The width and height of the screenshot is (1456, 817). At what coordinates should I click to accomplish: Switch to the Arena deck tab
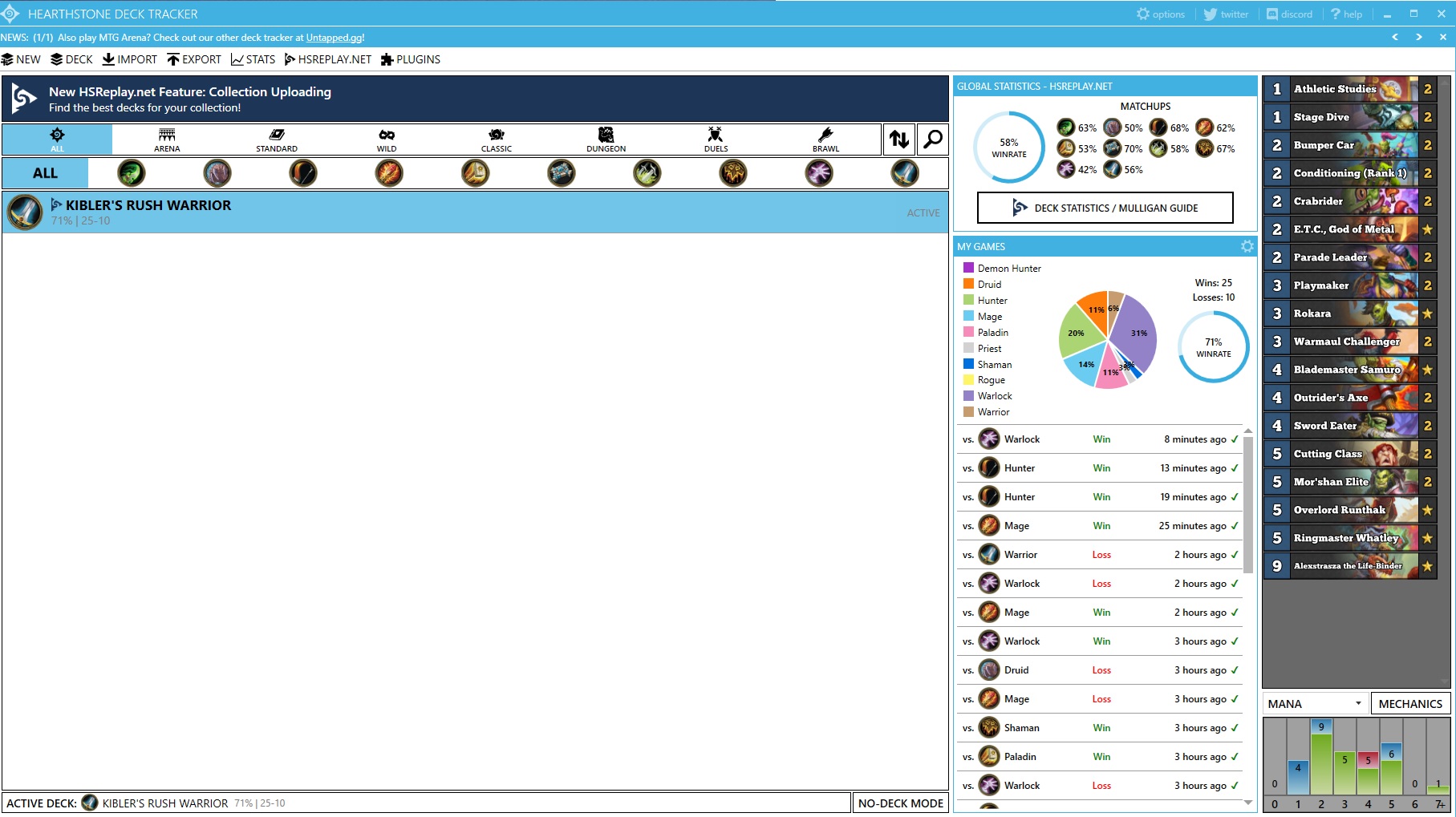point(167,140)
